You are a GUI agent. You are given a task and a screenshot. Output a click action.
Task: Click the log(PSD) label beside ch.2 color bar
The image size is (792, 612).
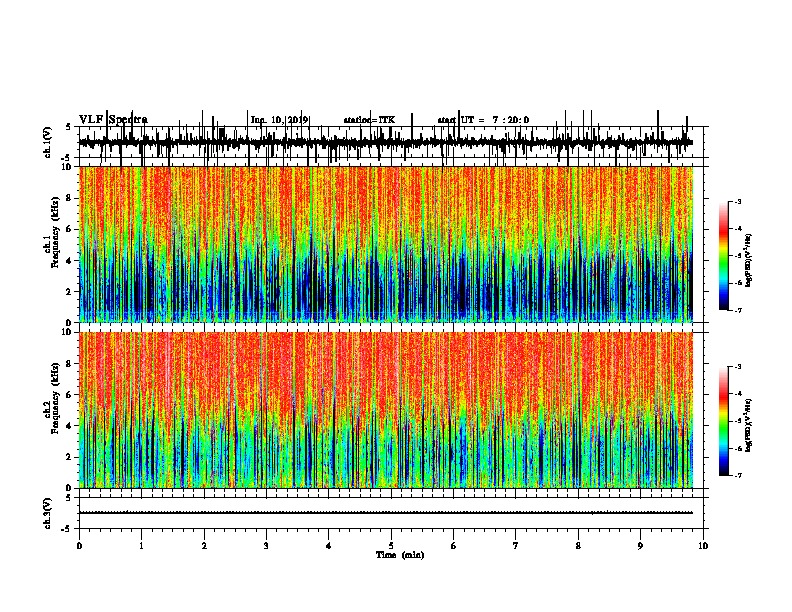tap(749, 425)
